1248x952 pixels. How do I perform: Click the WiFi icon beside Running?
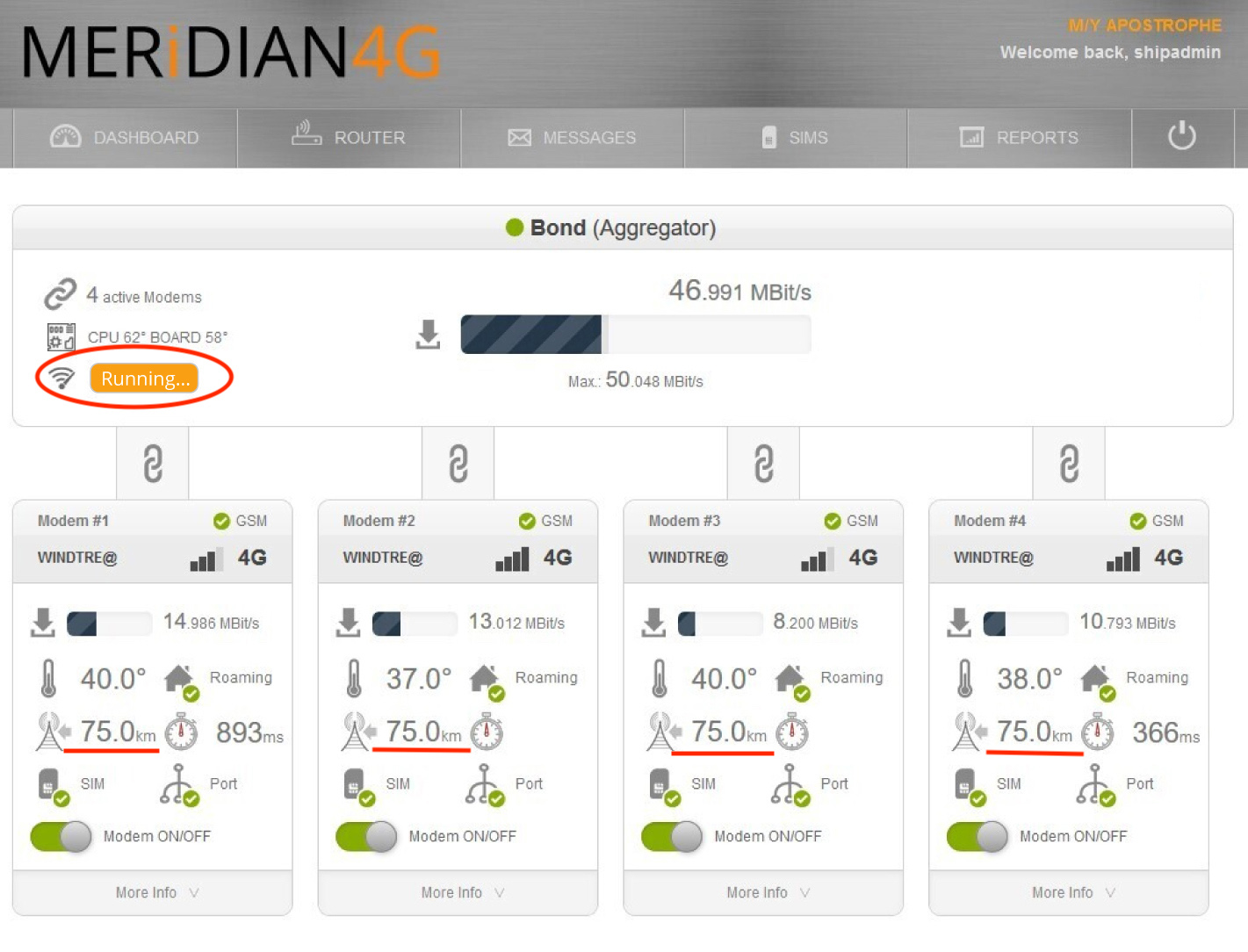[x=61, y=378]
